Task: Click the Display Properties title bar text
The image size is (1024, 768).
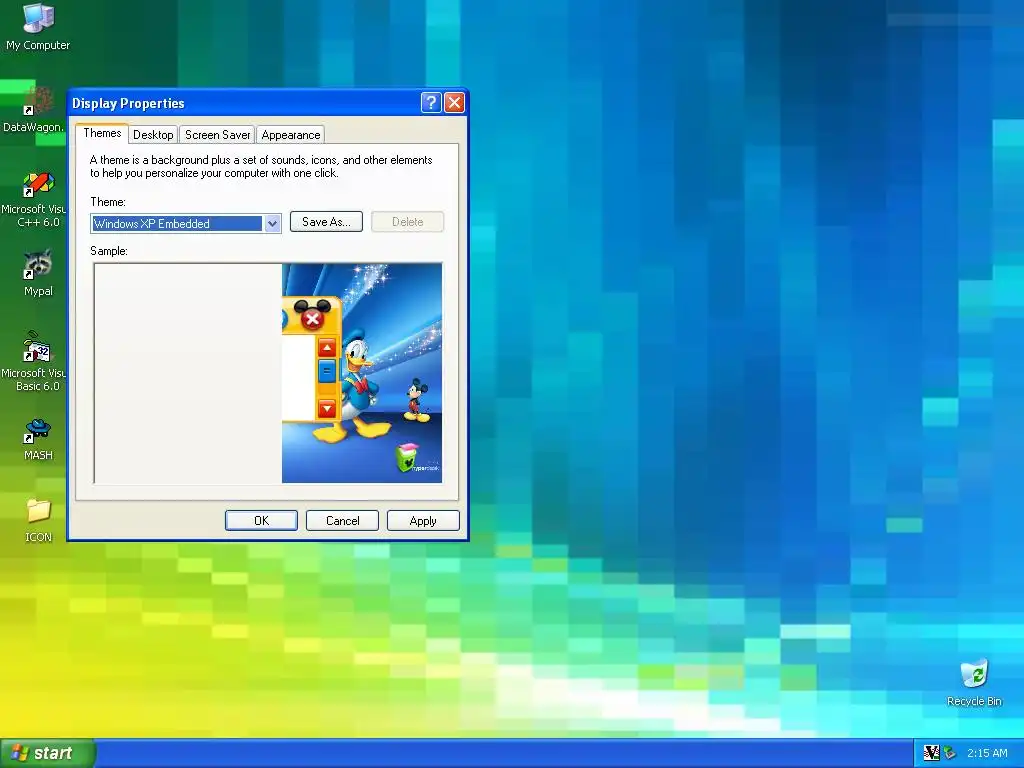Action: pos(128,103)
